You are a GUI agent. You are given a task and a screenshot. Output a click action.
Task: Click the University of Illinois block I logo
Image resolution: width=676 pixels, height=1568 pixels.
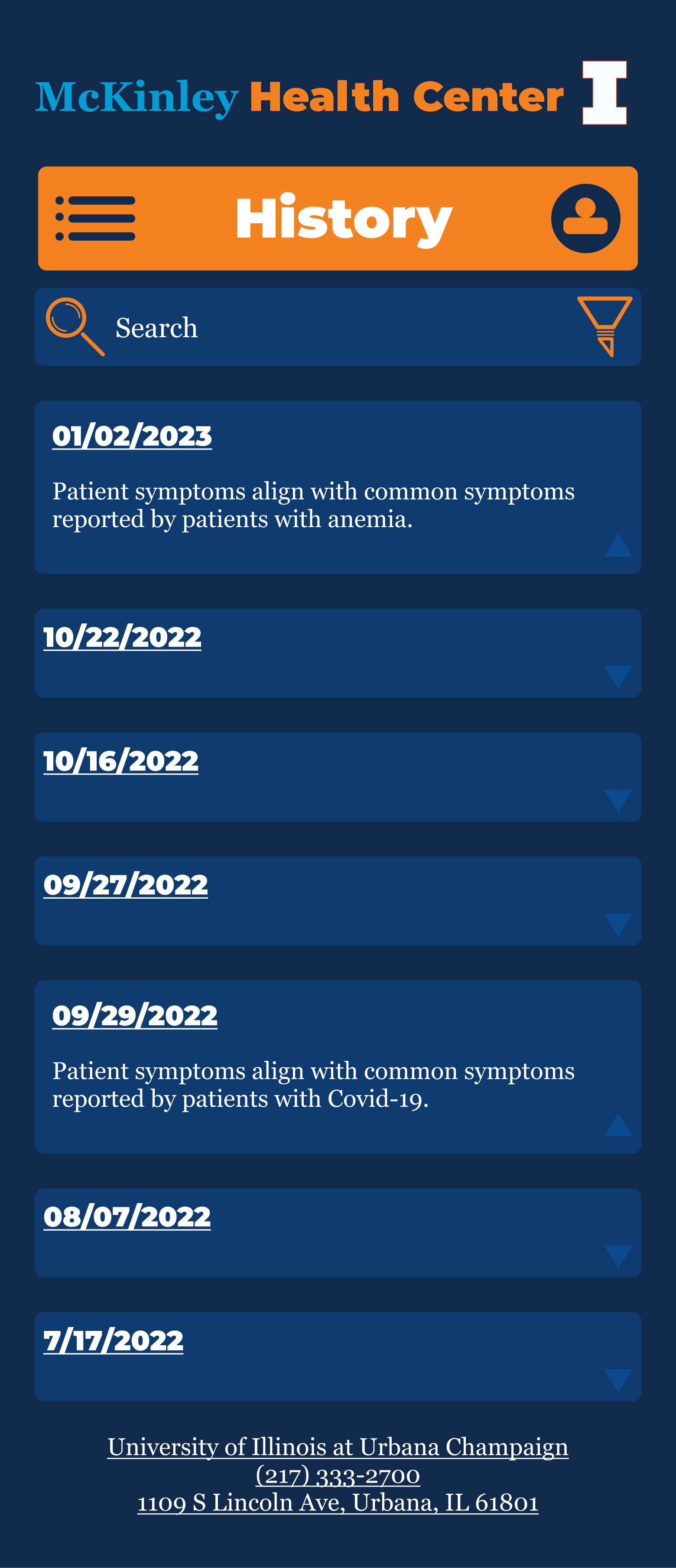pos(604,92)
